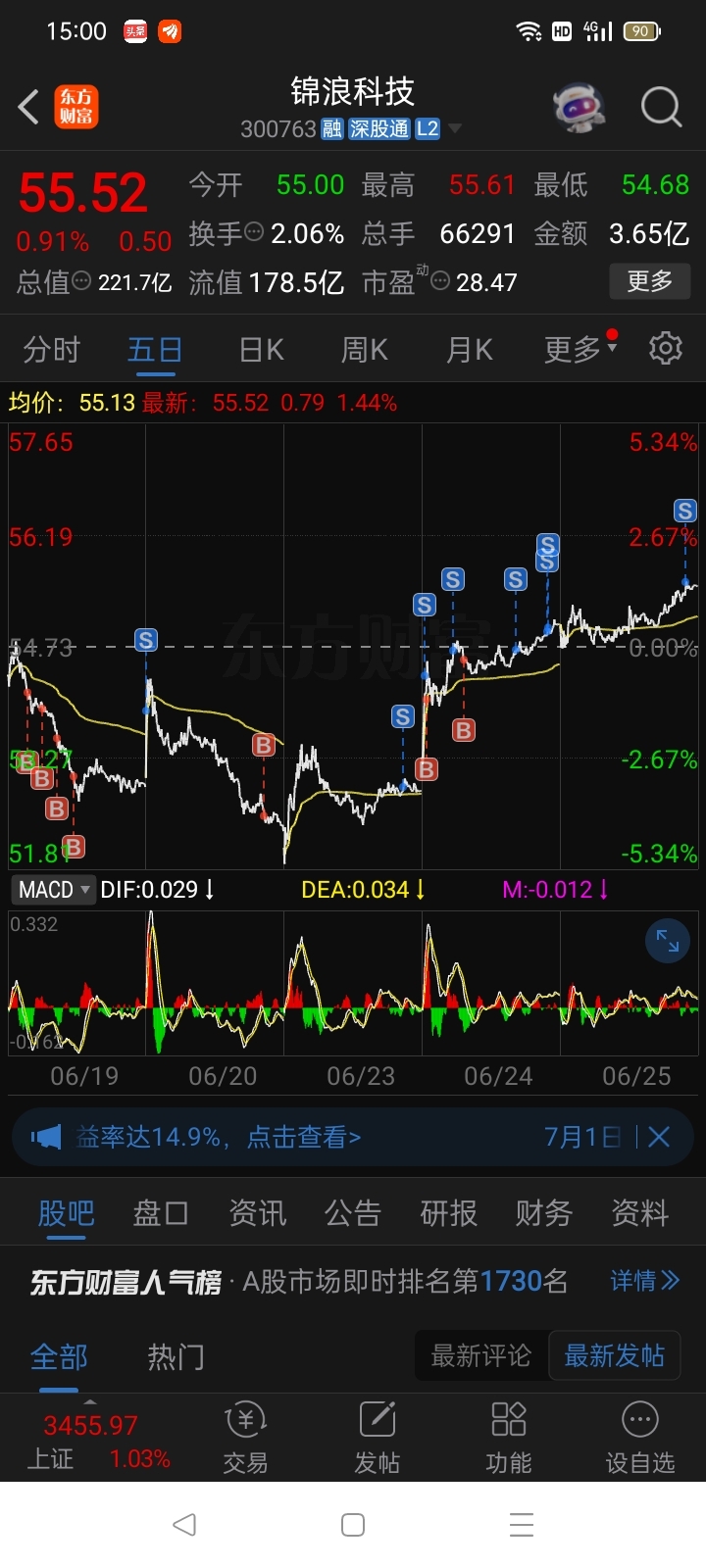The width and height of the screenshot is (706, 1568).
Task: Open the robot assistant avatar
Action: coord(580,107)
